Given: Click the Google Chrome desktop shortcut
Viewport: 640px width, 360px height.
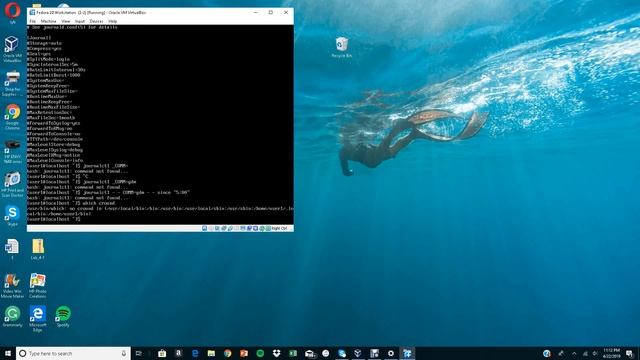Looking at the screenshot, I should click(x=12, y=117).
